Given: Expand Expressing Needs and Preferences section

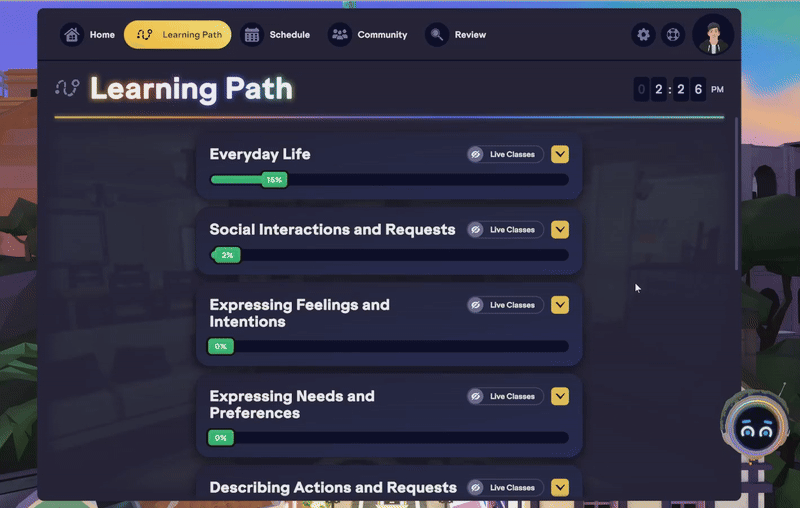Looking at the screenshot, I should click(560, 396).
